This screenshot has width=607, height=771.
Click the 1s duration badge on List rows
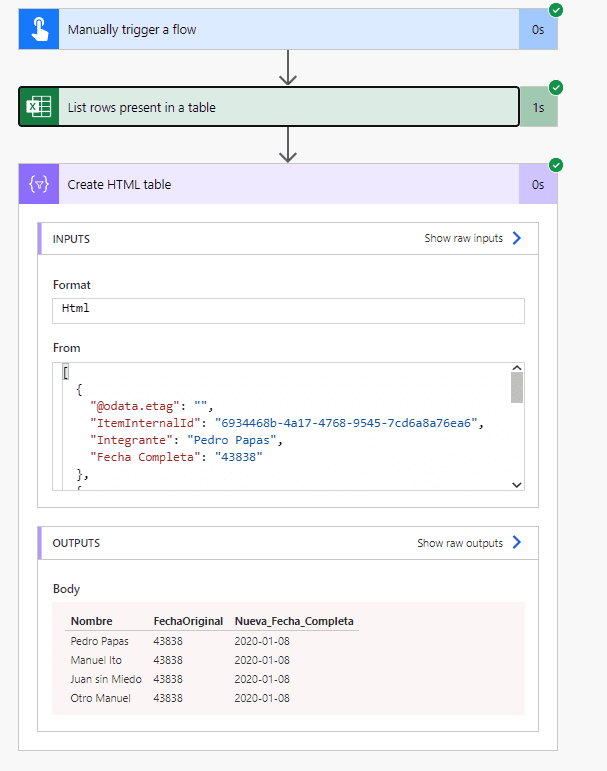[538, 107]
